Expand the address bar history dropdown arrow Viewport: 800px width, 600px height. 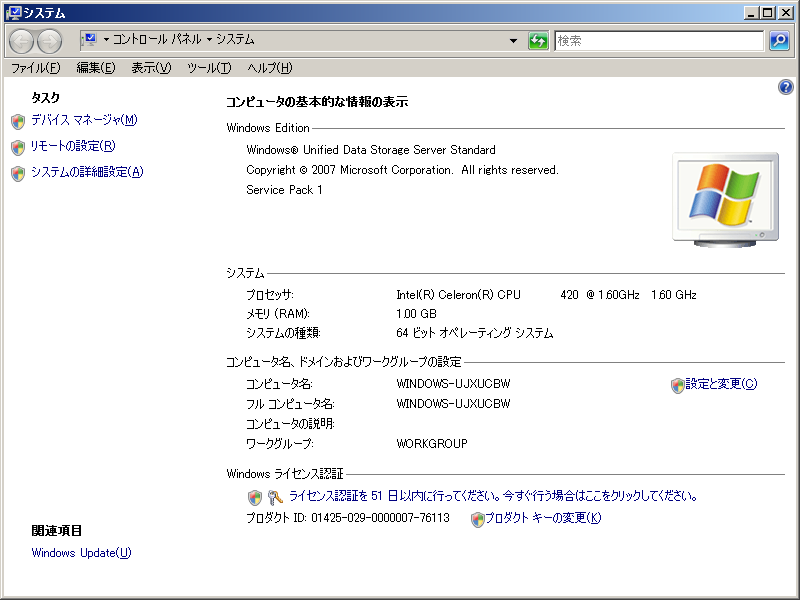point(513,41)
